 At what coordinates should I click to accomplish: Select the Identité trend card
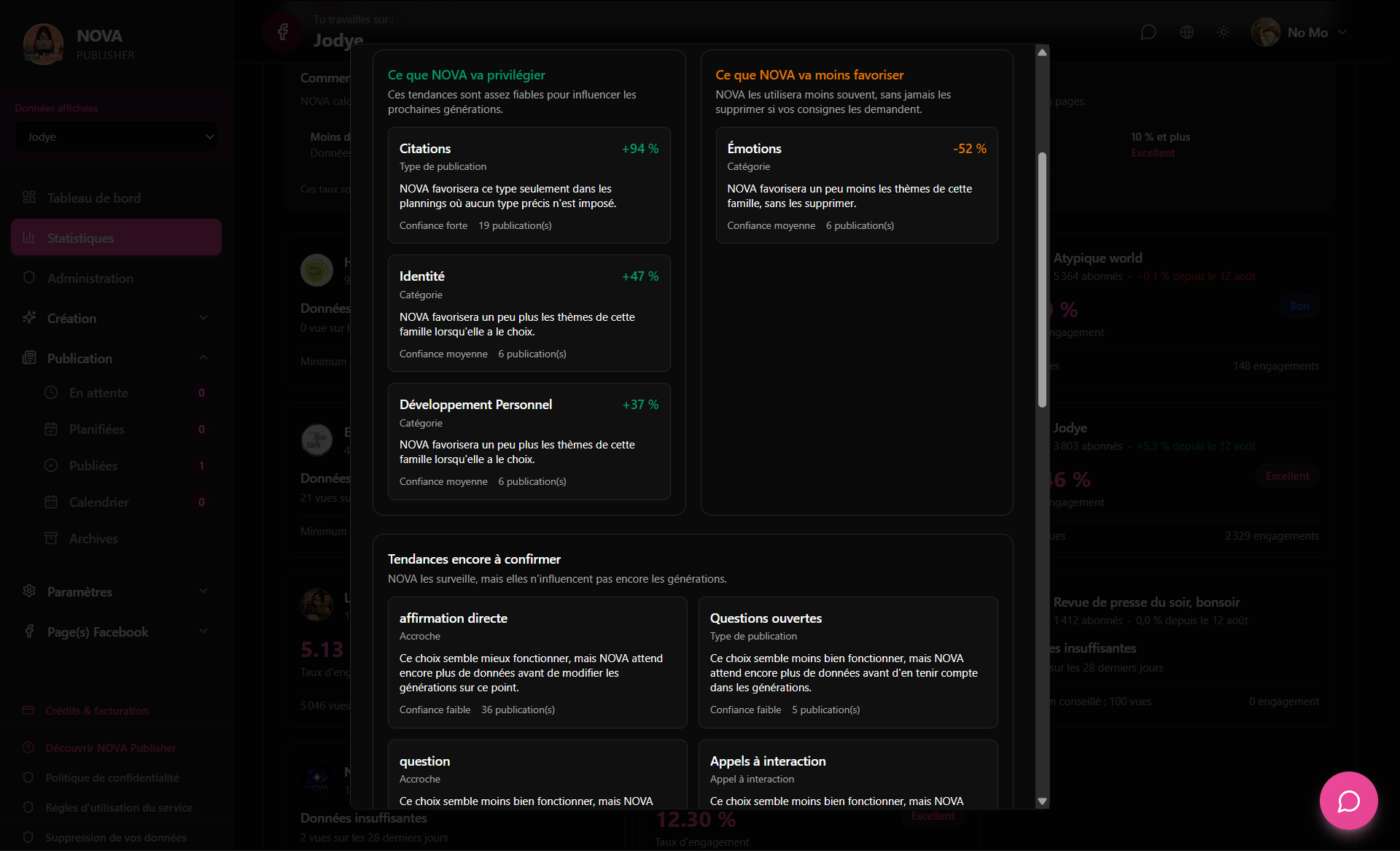tap(529, 314)
